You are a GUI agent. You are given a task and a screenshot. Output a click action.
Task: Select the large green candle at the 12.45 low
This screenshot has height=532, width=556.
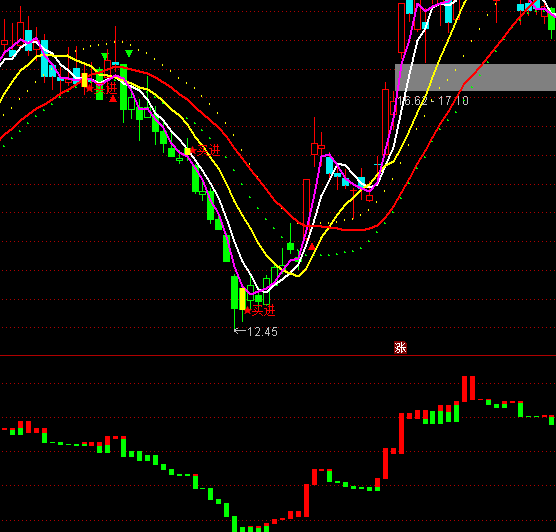[234, 293]
